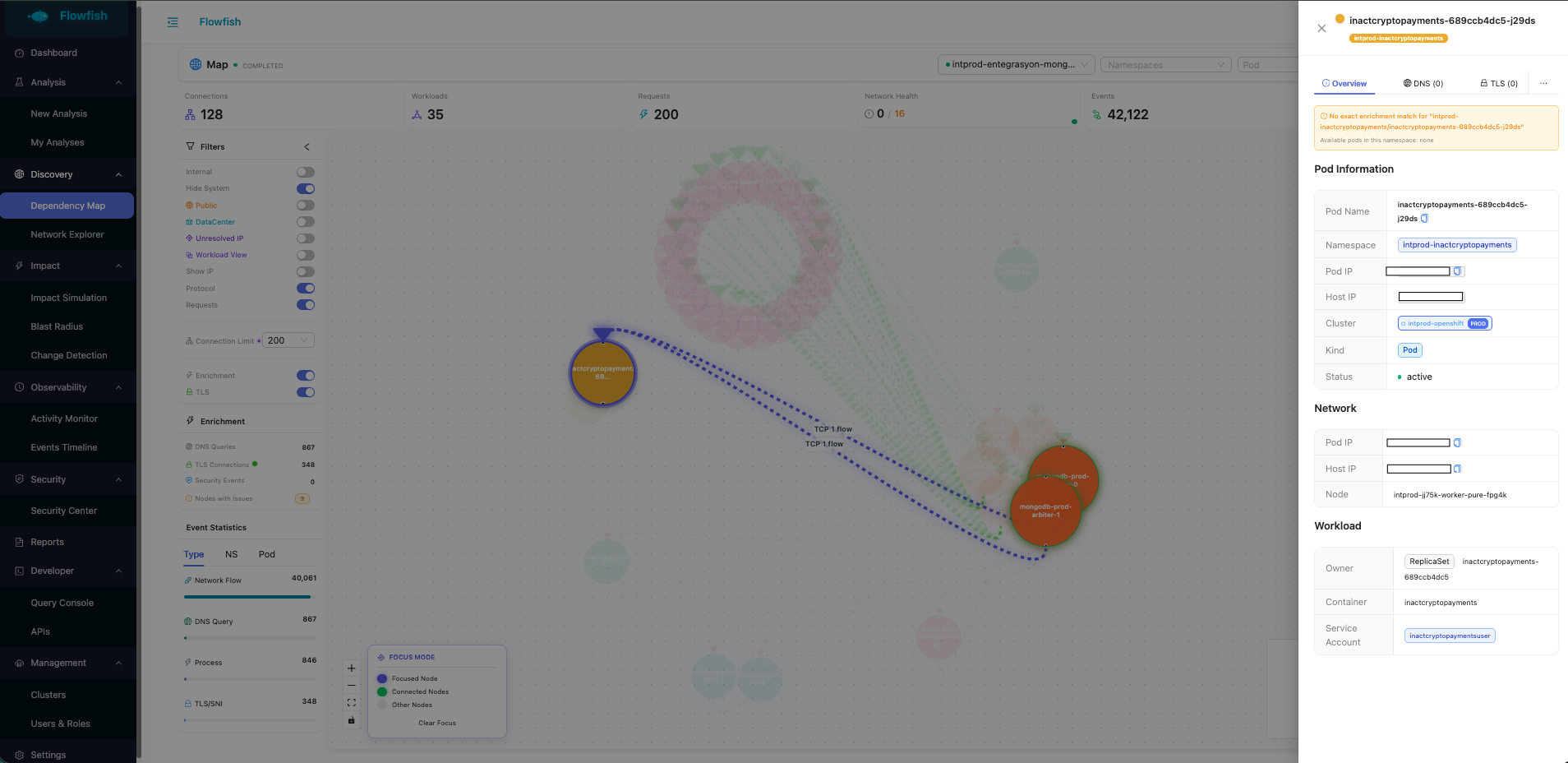
Task: Toggle the Protocol filter switch
Action: click(x=306, y=289)
